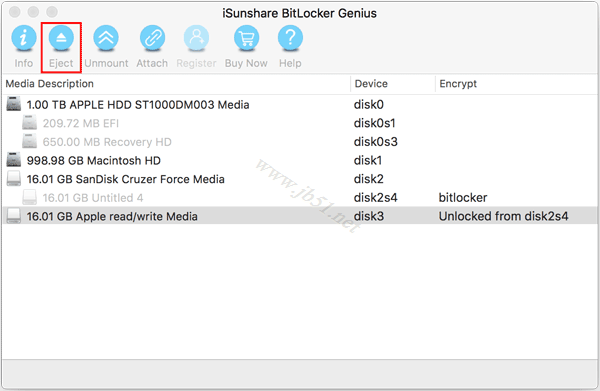Viewport: 600px width, 391px height.
Task: Click the Eject toolbar icon
Action: click(x=61, y=38)
